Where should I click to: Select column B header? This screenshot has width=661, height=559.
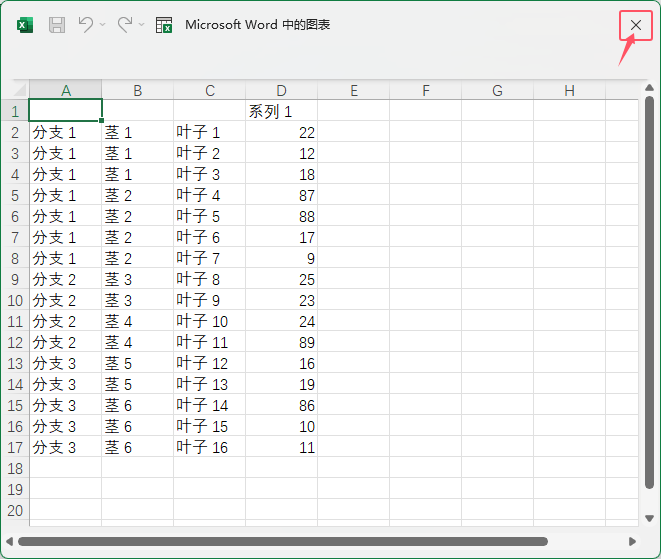(x=137, y=90)
